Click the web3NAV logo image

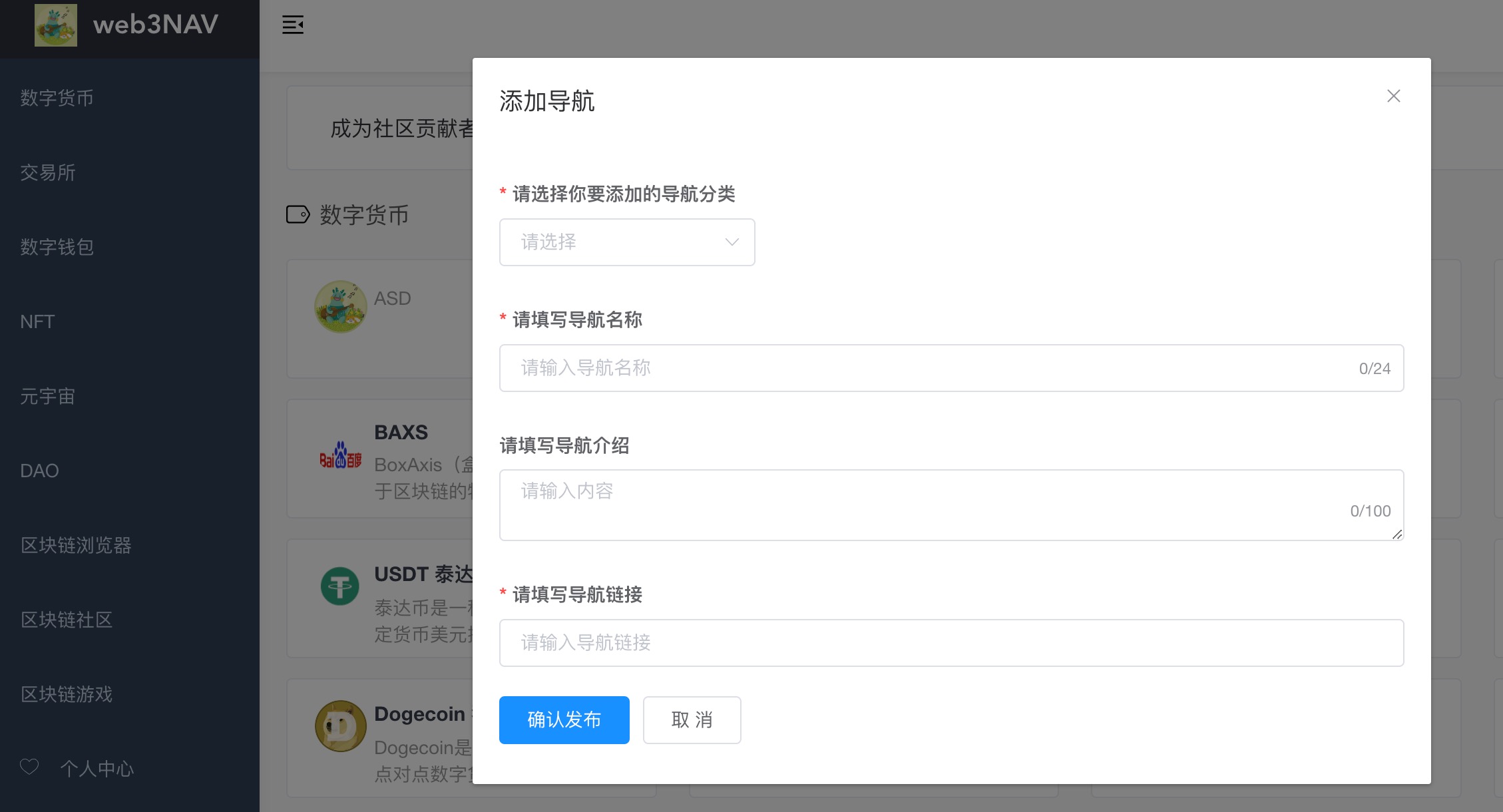(x=56, y=25)
